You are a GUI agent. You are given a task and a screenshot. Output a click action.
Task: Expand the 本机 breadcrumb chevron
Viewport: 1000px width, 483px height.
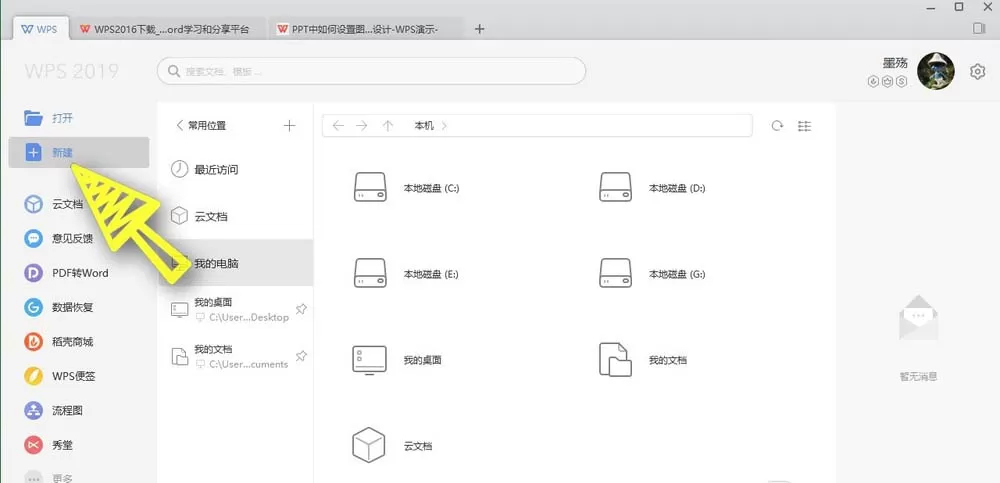[445, 126]
